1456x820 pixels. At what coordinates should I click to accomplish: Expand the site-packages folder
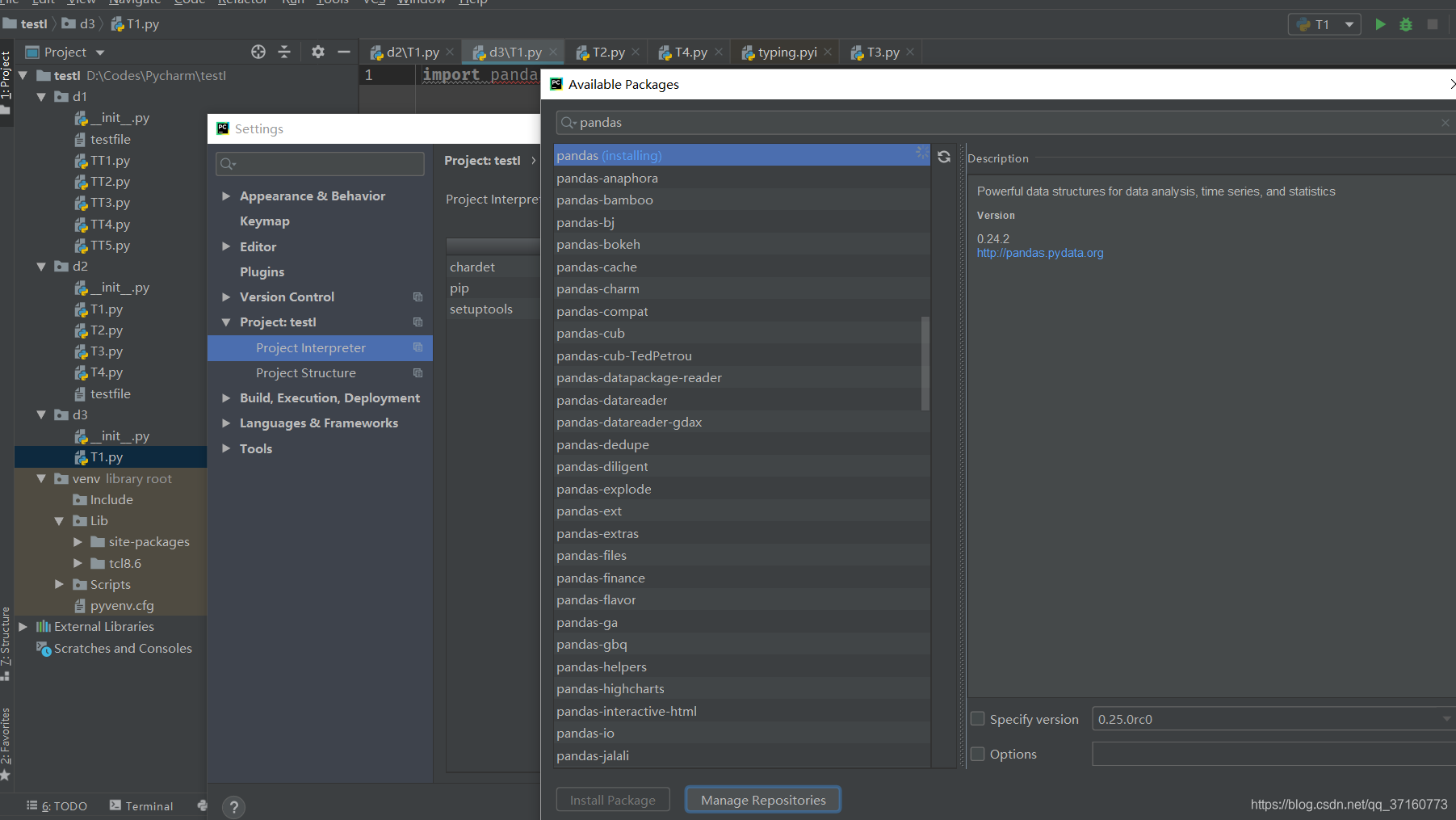pos(78,542)
